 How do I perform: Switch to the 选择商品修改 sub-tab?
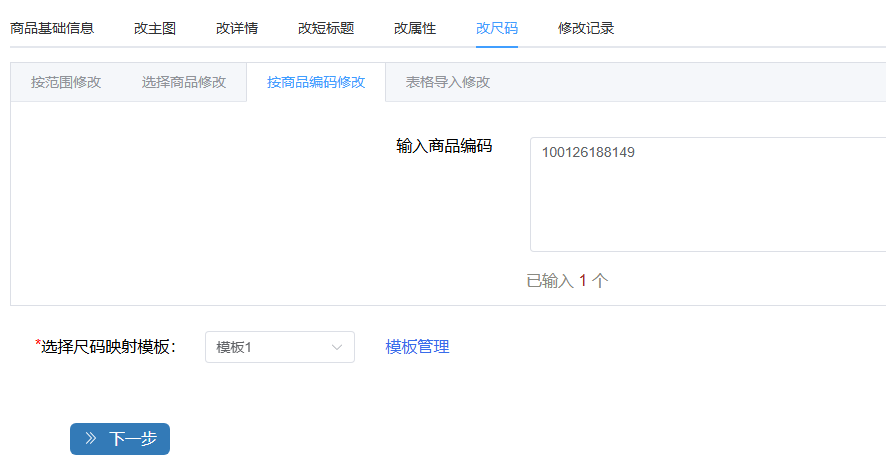(184, 82)
